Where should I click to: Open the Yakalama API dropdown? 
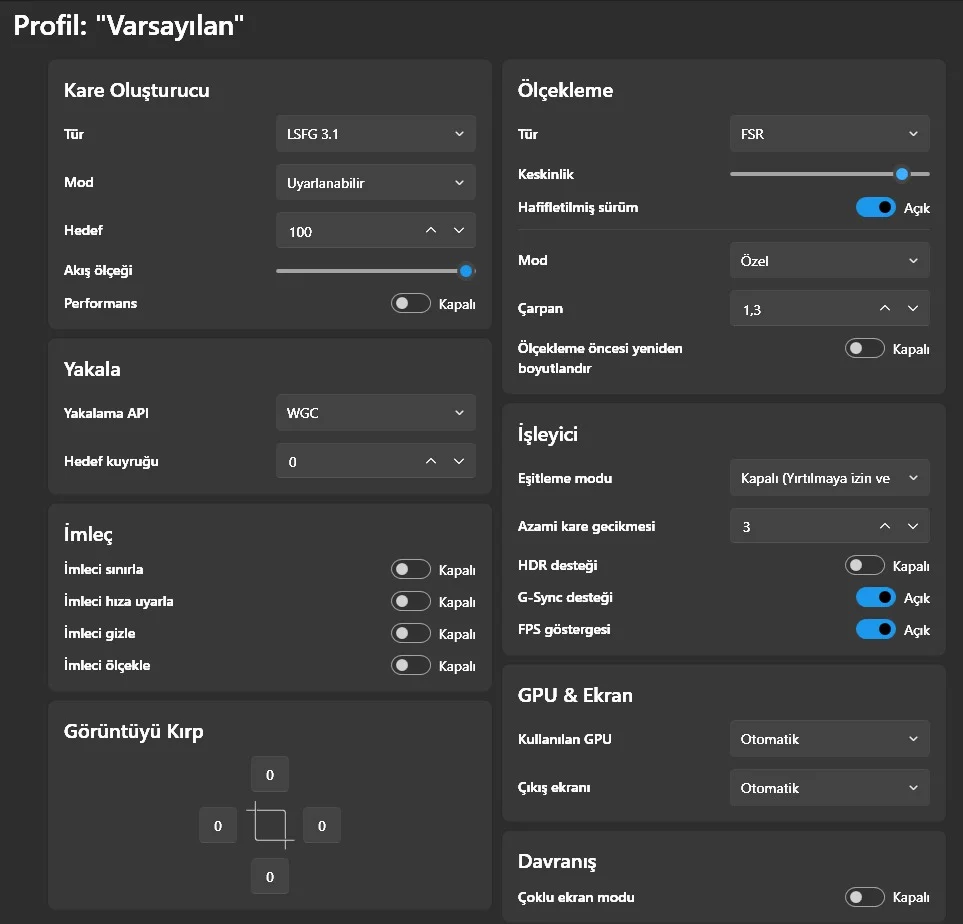375,412
